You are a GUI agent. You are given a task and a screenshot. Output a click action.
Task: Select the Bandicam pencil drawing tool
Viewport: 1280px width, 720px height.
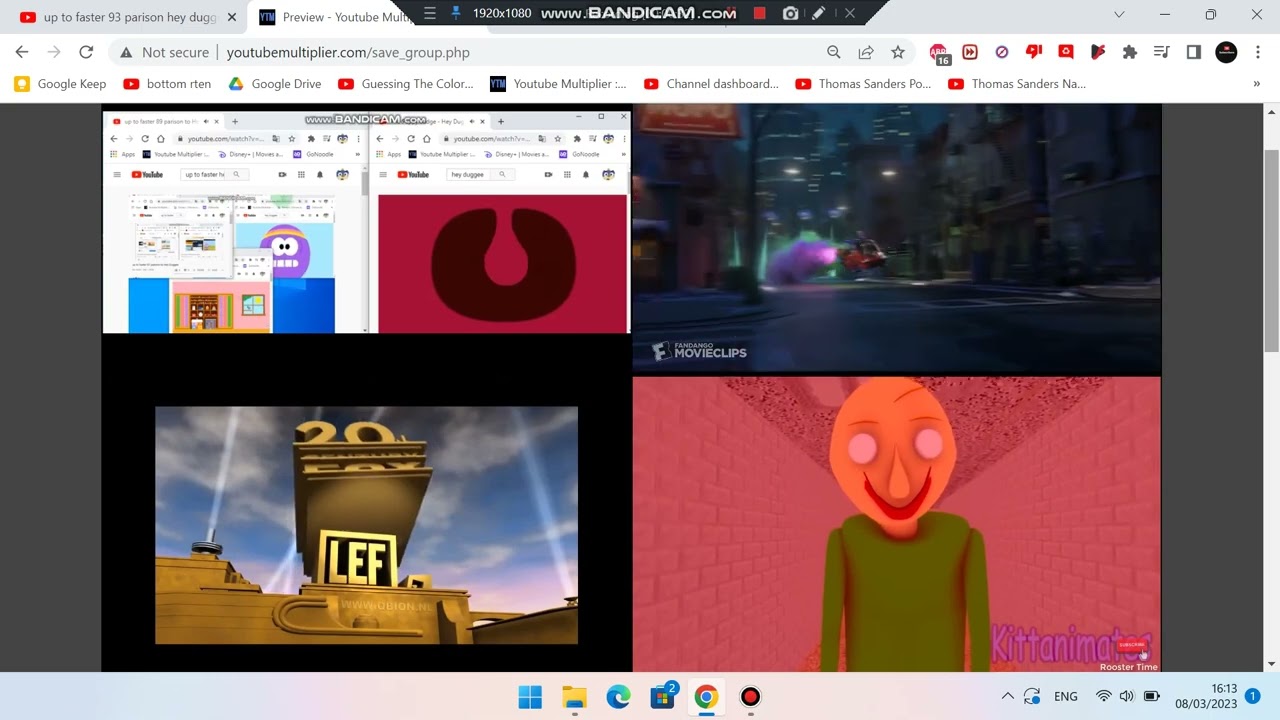(819, 13)
